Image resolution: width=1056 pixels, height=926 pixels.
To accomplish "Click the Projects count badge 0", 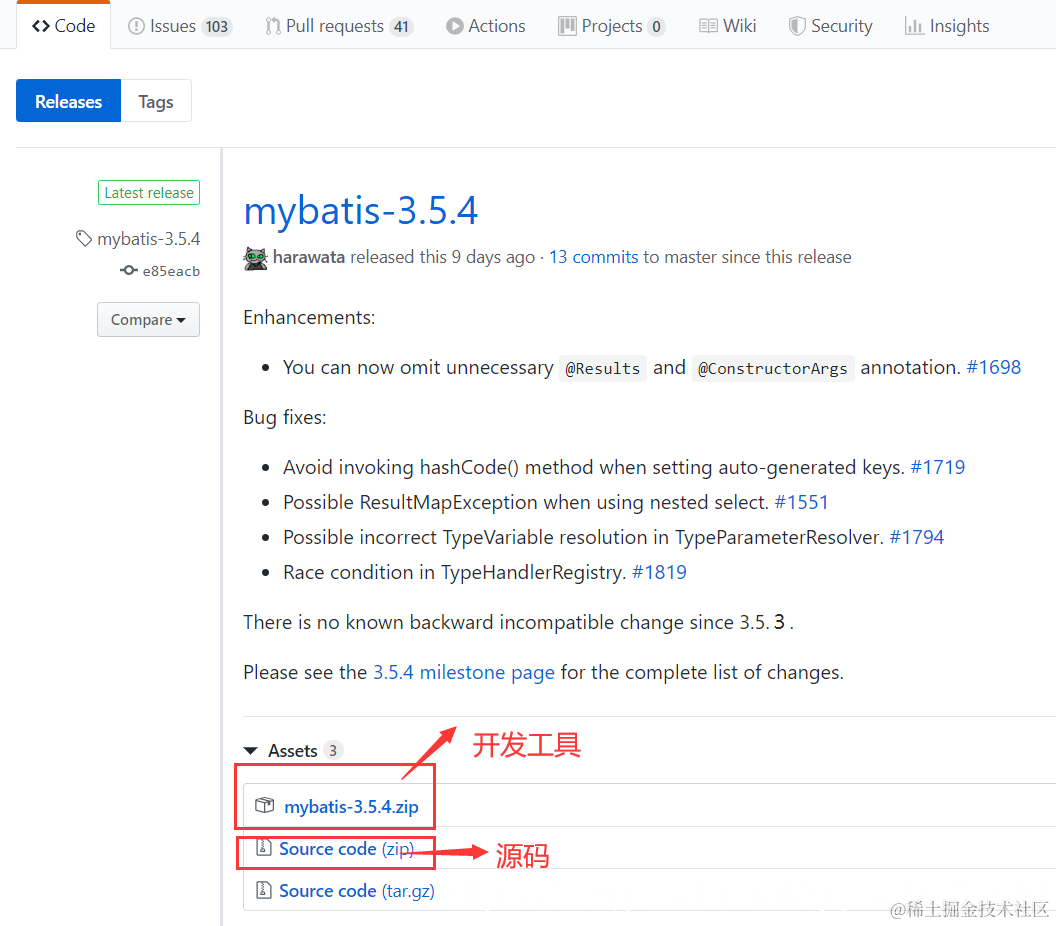I will pos(656,26).
